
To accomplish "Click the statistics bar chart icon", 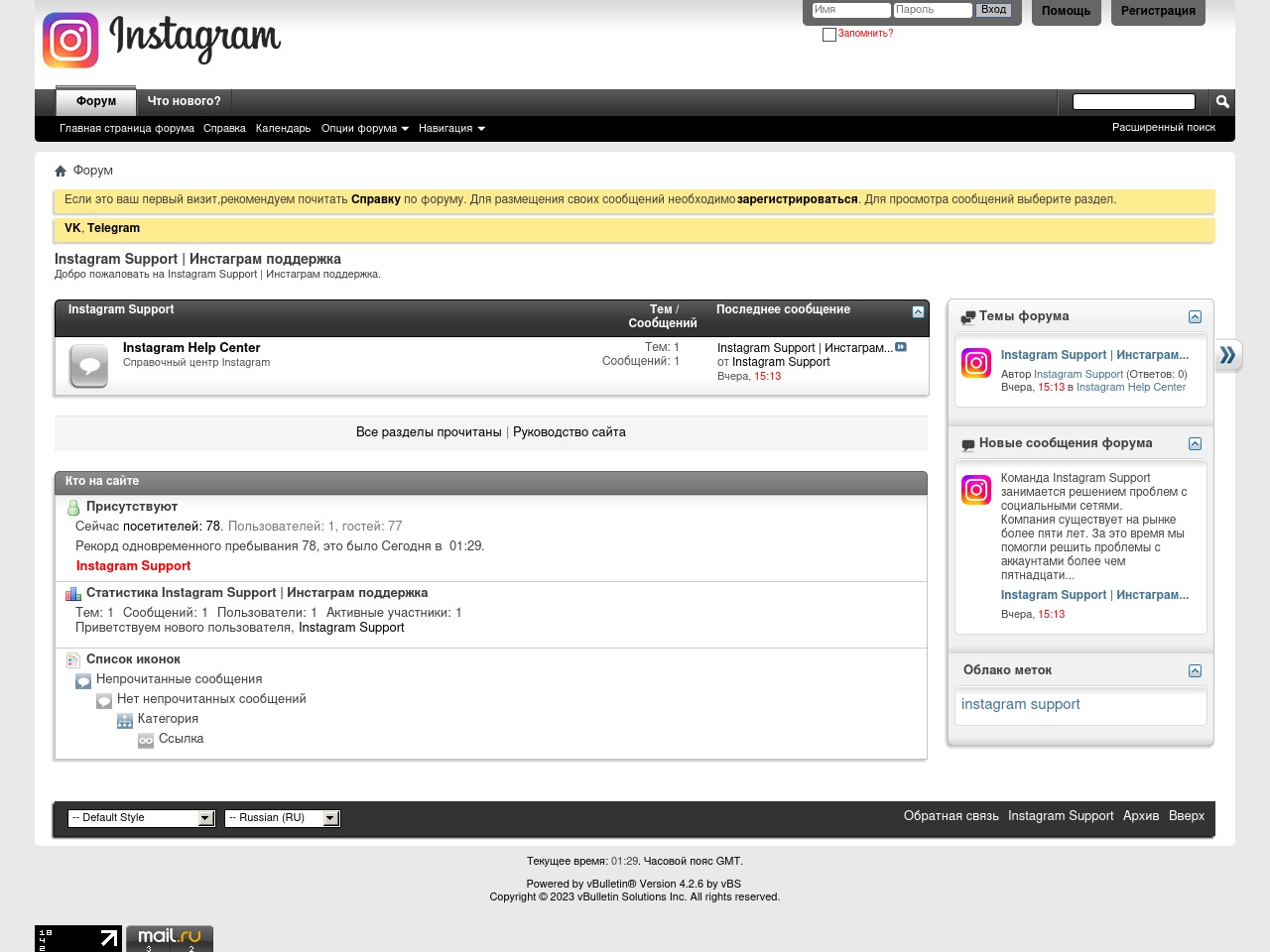I will pyautogui.click(x=73, y=594).
